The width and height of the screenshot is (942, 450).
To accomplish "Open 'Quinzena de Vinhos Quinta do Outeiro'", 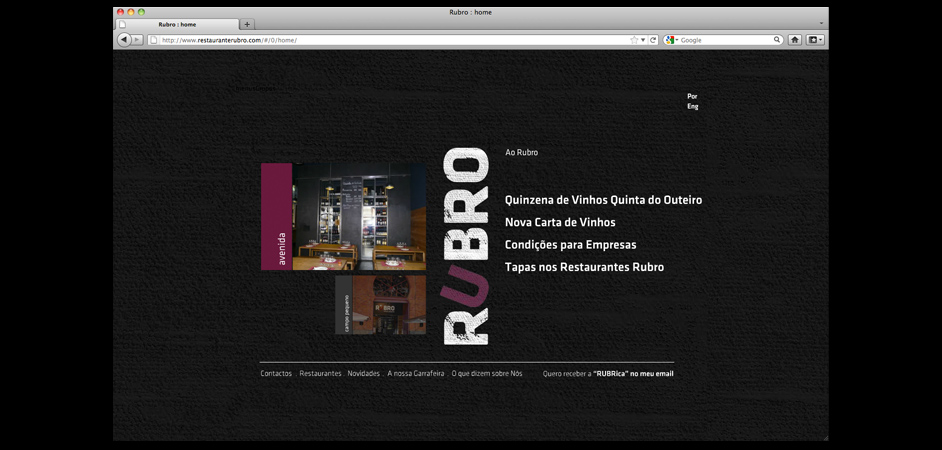I will [603, 200].
